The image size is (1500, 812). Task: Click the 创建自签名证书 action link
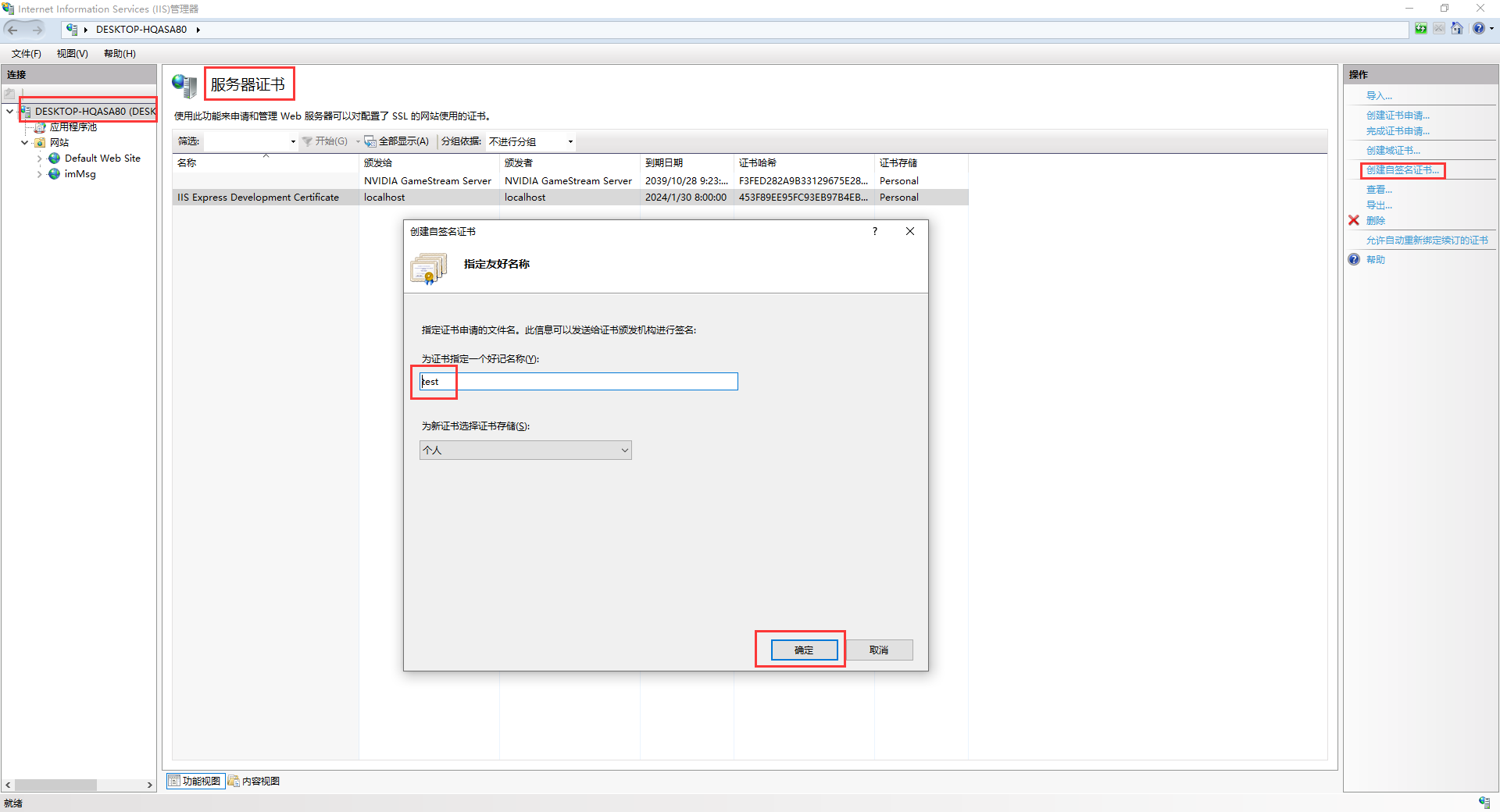pyautogui.click(x=1402, y=170)
